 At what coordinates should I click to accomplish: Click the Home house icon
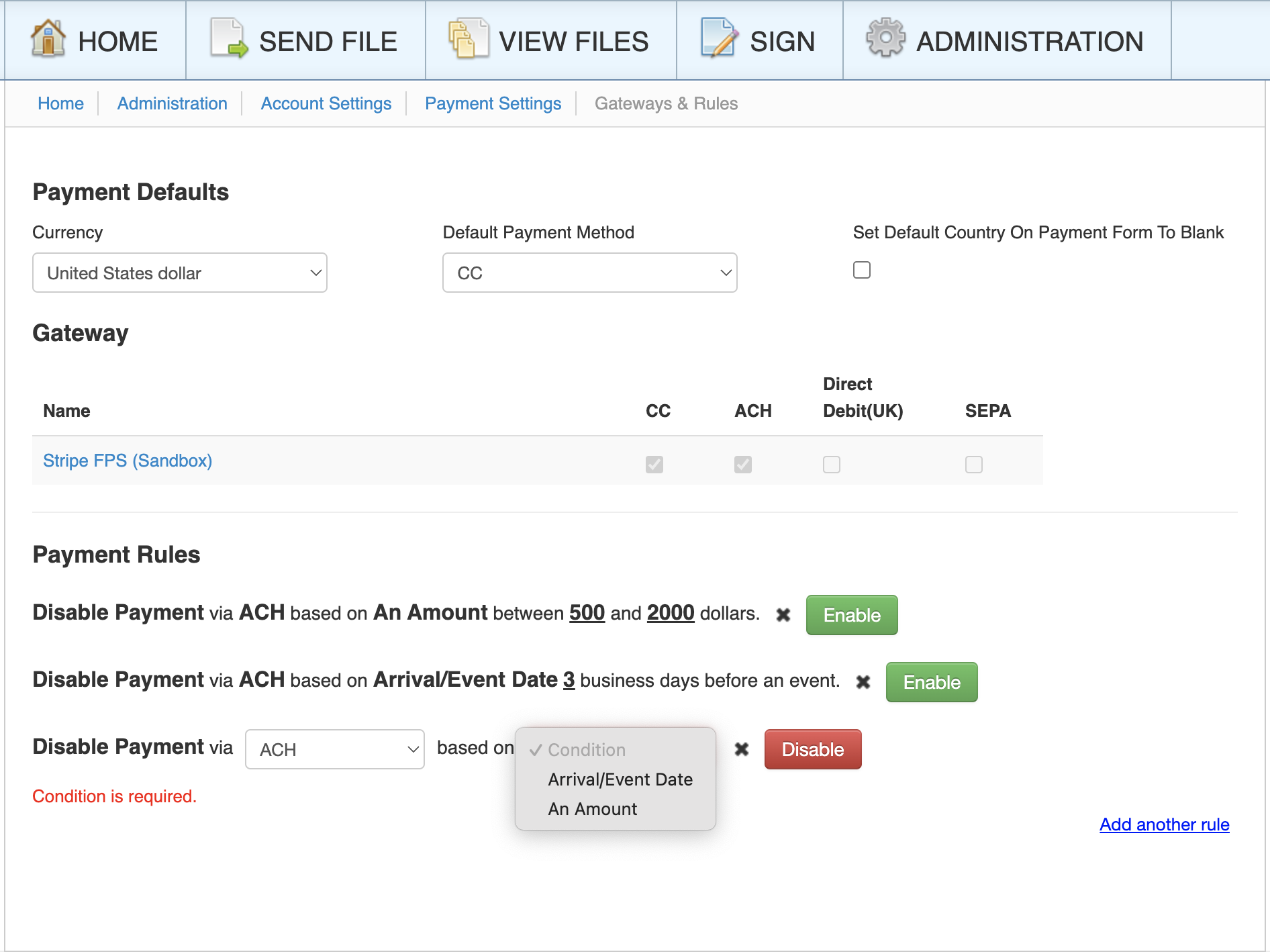tap(48, 39)
